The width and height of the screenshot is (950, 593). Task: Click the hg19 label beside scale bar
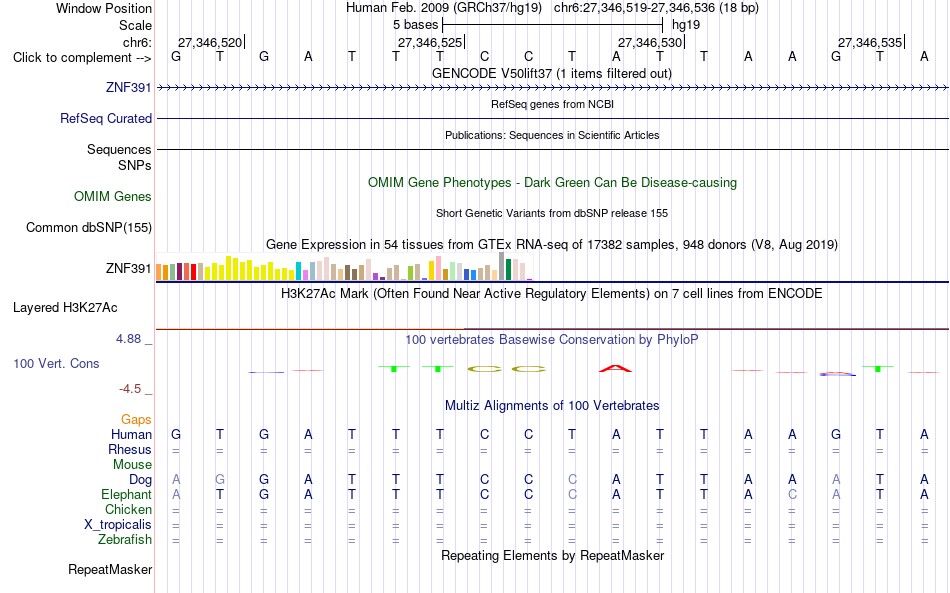coord(686,25)
